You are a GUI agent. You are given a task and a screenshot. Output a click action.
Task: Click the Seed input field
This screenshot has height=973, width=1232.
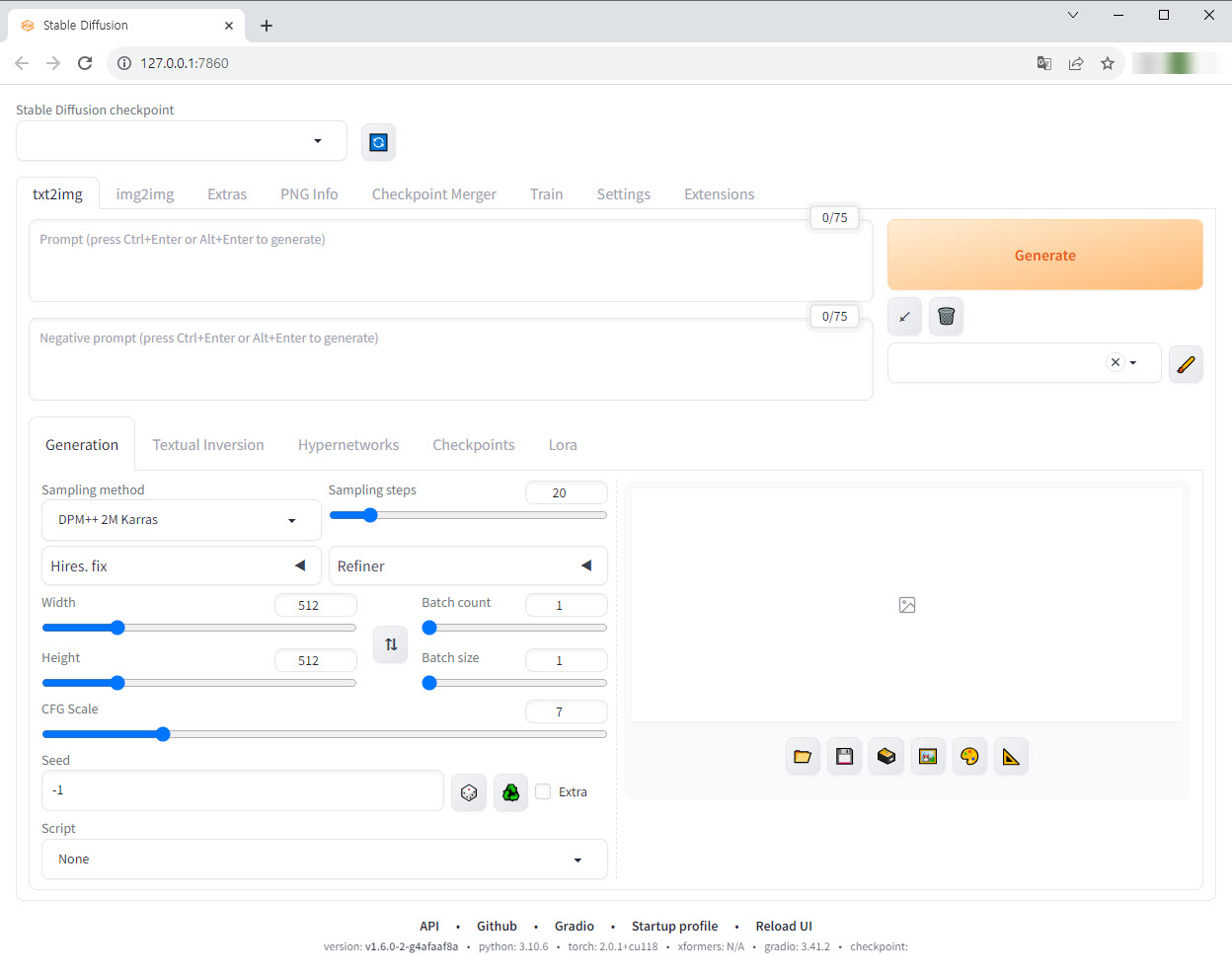pyautogui.click(x=243, y=790)
